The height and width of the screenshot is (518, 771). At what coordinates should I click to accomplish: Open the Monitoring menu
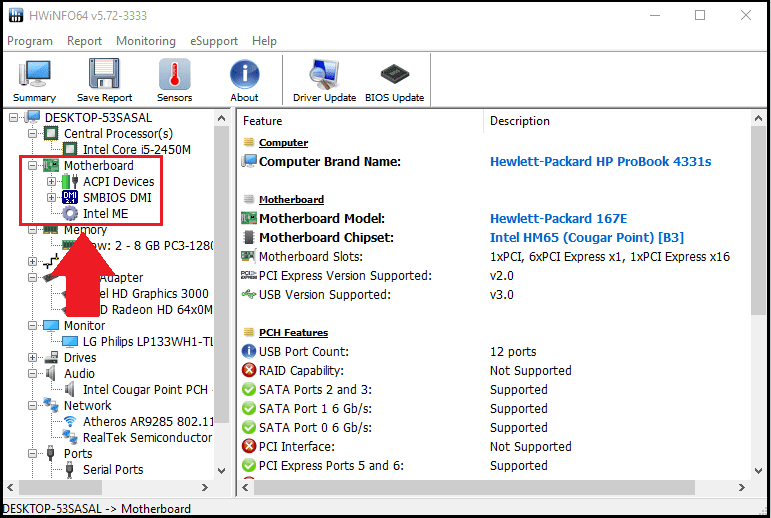145,41
